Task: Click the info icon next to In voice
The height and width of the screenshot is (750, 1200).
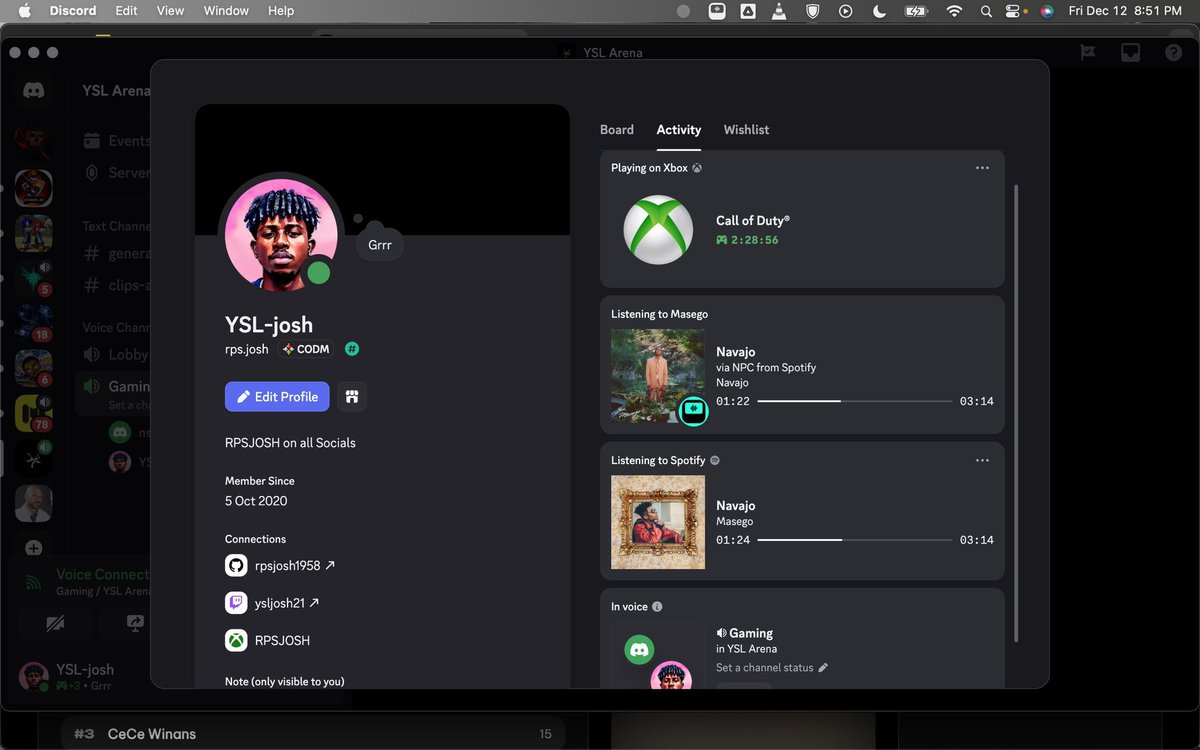Action: [657, 607]
